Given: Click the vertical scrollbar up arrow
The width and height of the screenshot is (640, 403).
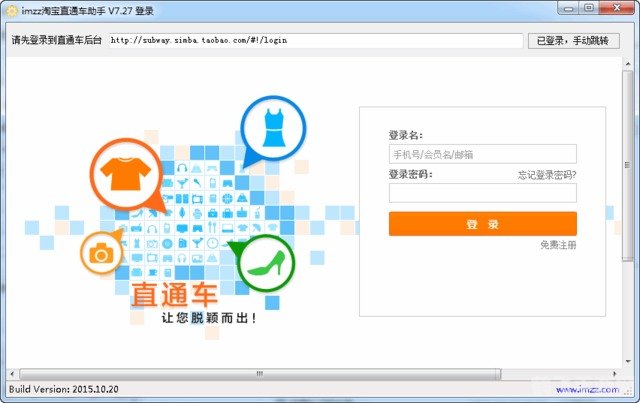Looking at the screenshot, I should 628,65.
